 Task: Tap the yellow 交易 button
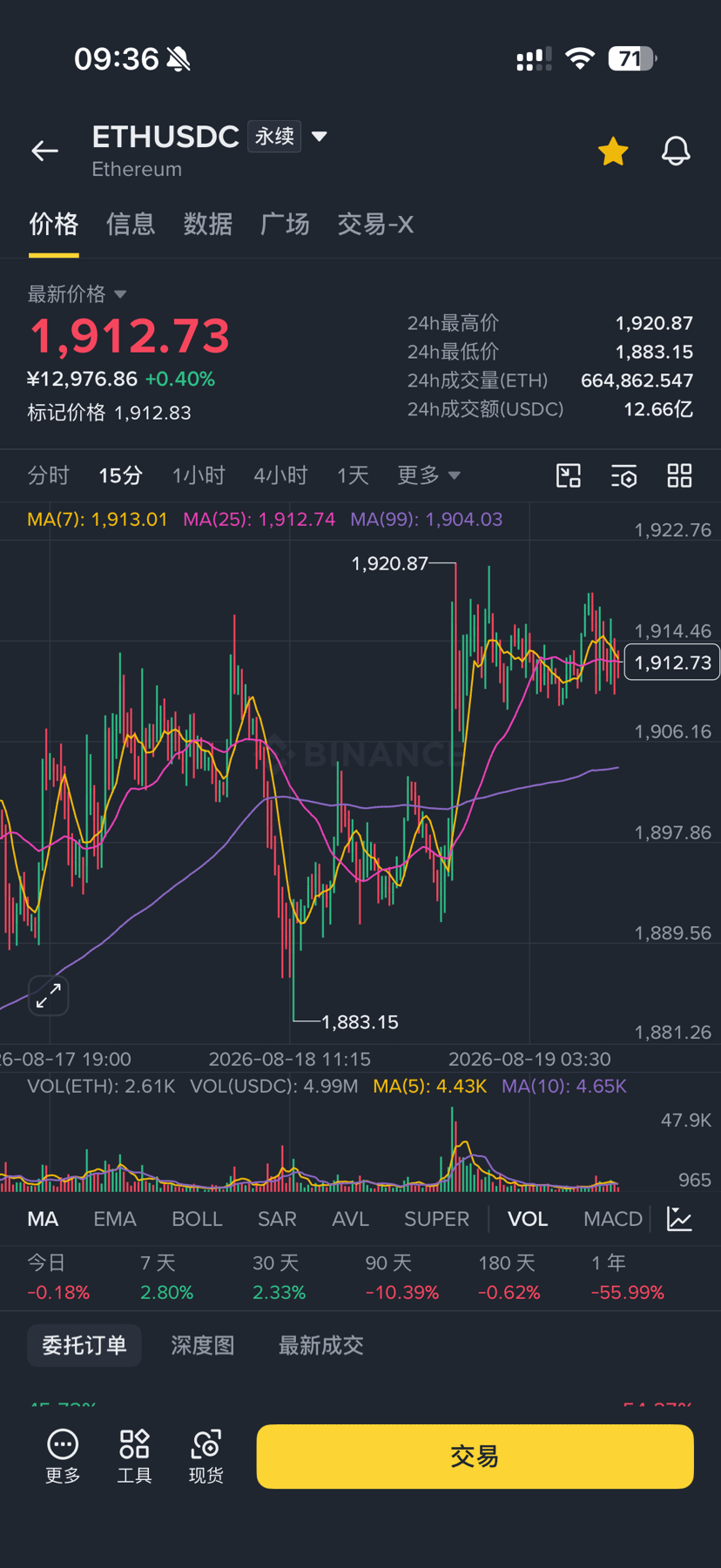(475, 1457)
